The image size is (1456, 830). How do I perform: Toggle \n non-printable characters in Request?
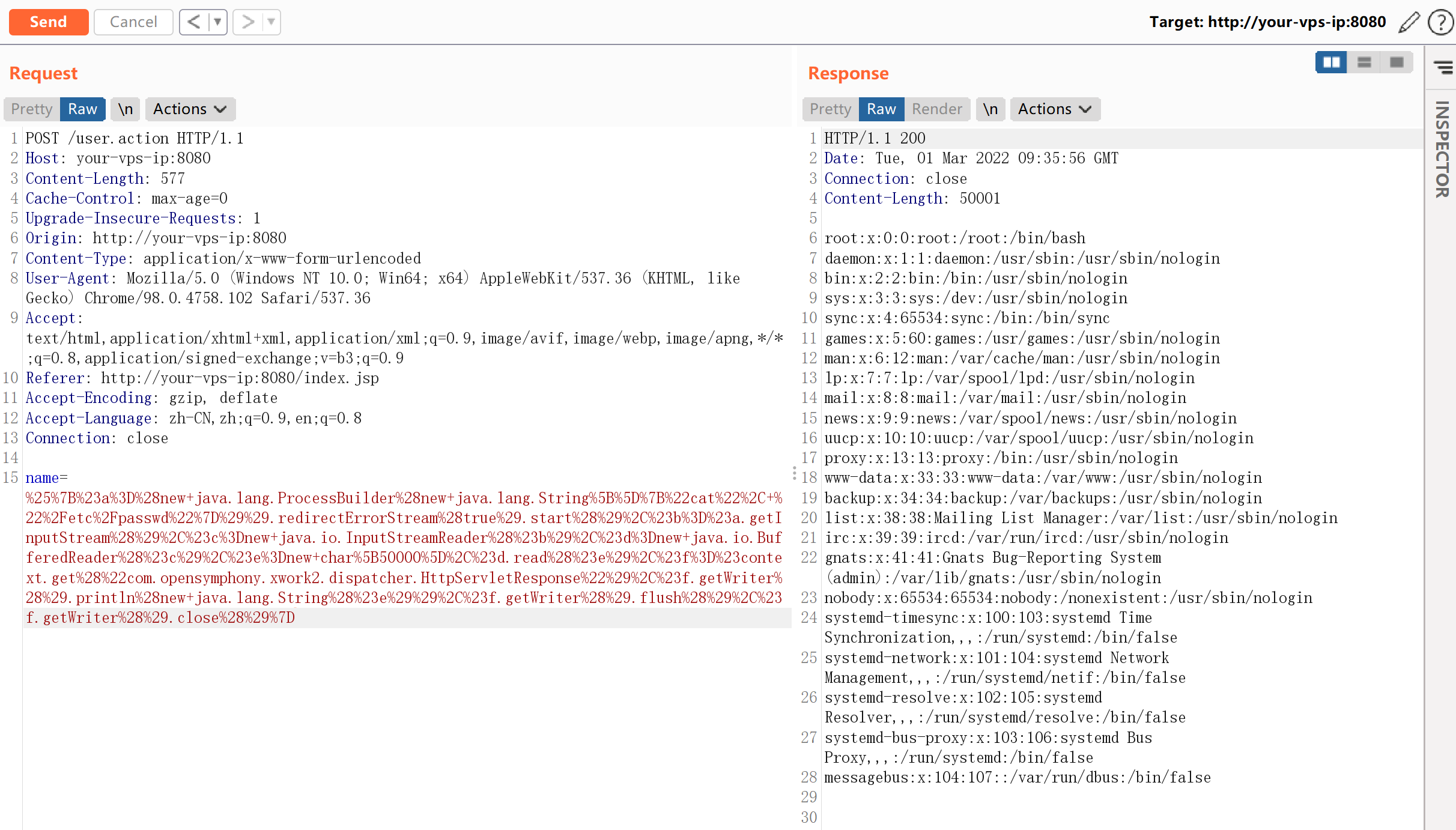pyautogui.click(x=126, y=109)
